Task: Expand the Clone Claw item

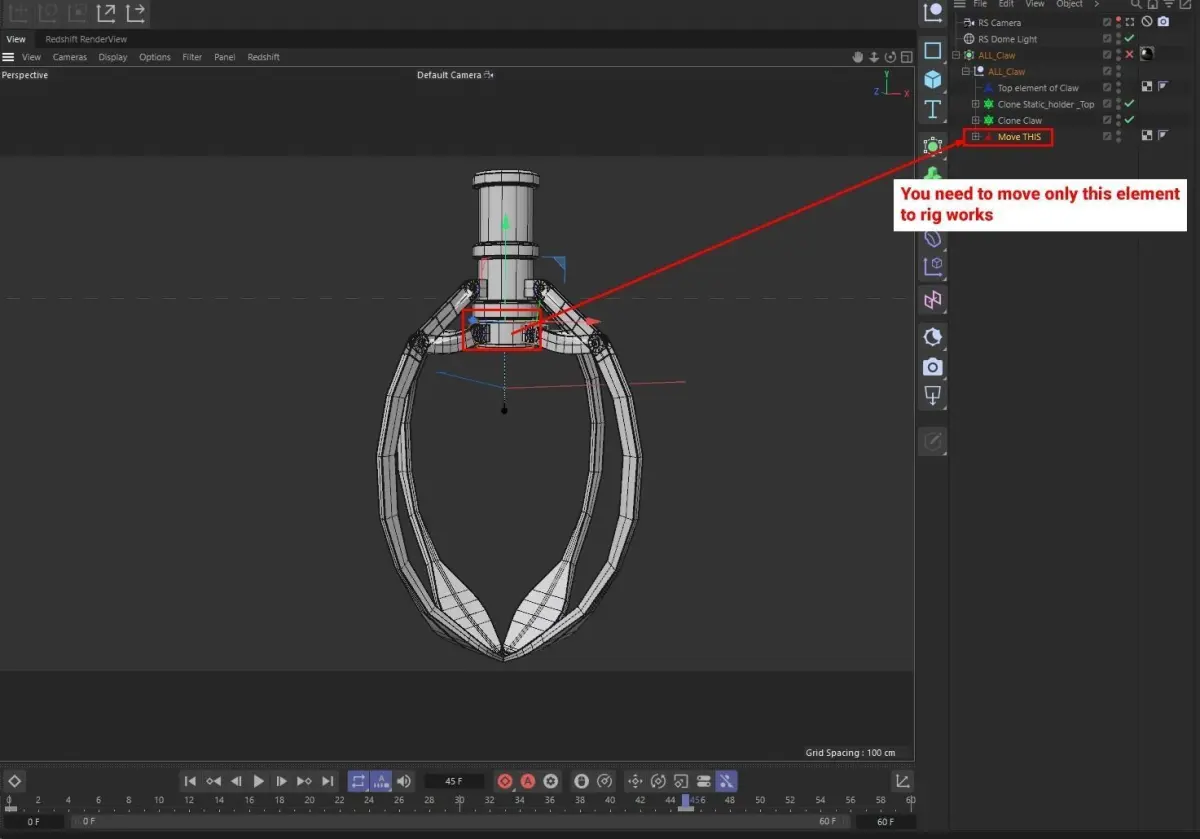Action: tap(976, 120)
